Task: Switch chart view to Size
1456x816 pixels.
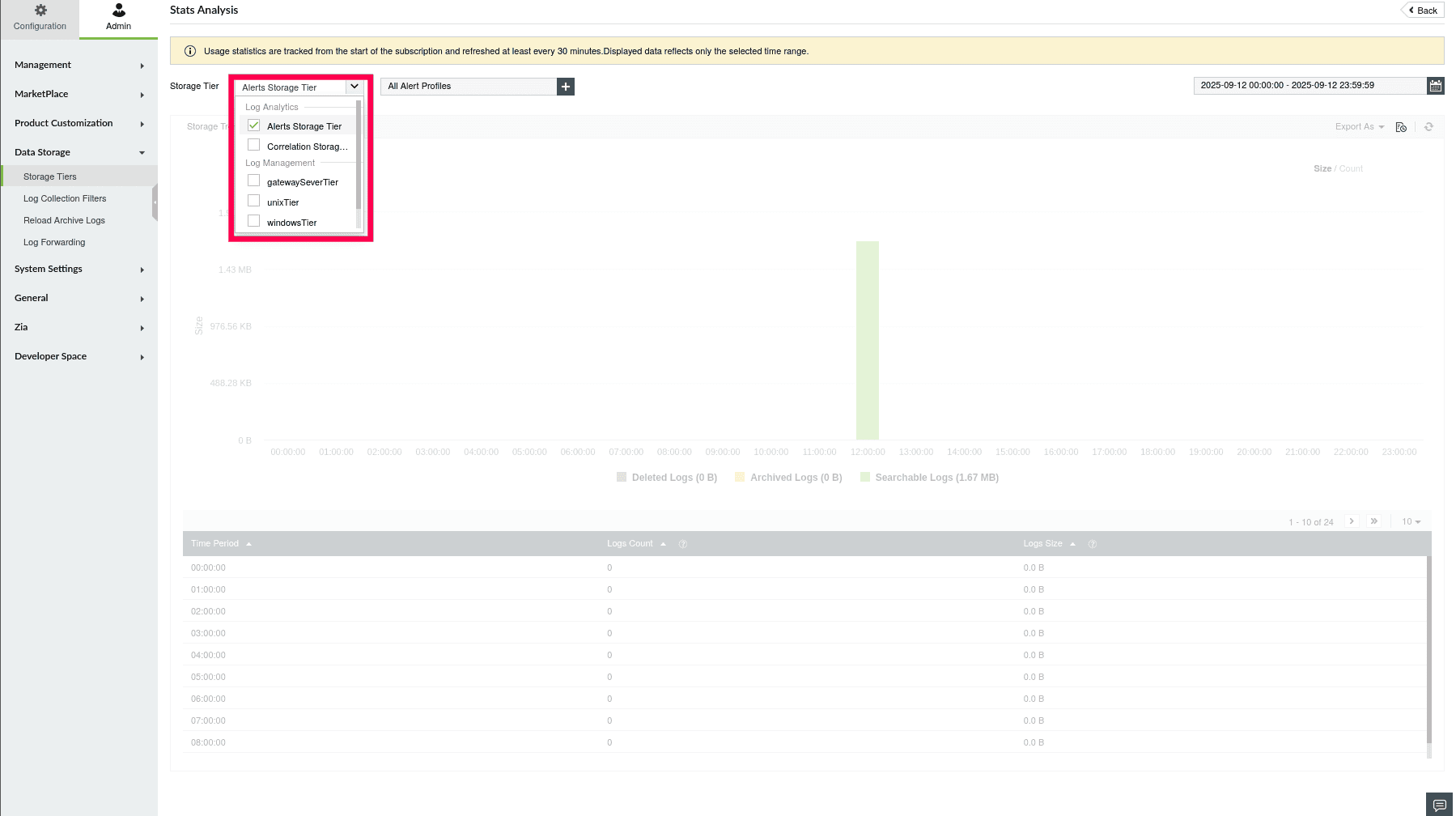Action: pos(1322,168)
